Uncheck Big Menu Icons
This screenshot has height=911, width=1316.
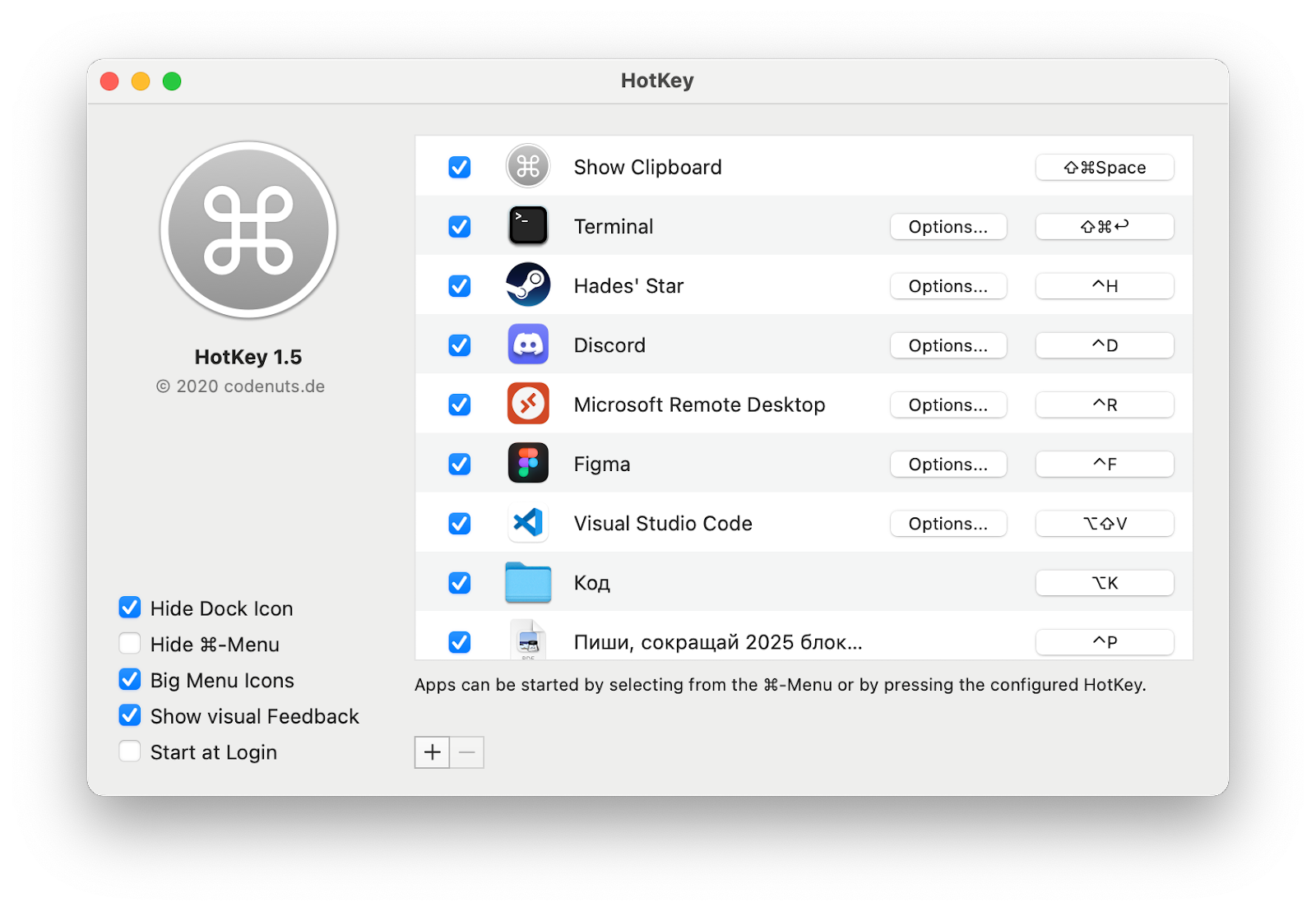tap(129, 679)
